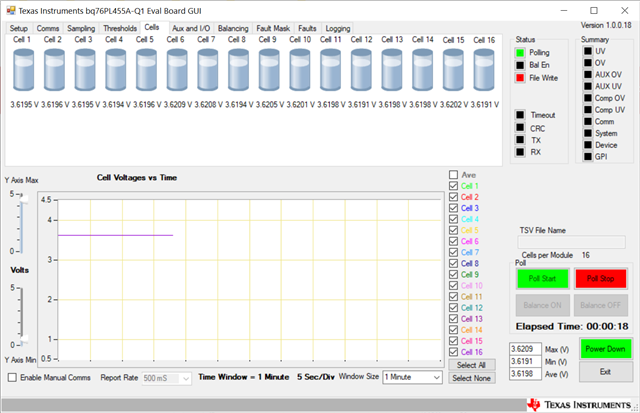Click the Cell 6 battery icon
The width and height of the screenshot is (640, 413).
coord(177,70)
